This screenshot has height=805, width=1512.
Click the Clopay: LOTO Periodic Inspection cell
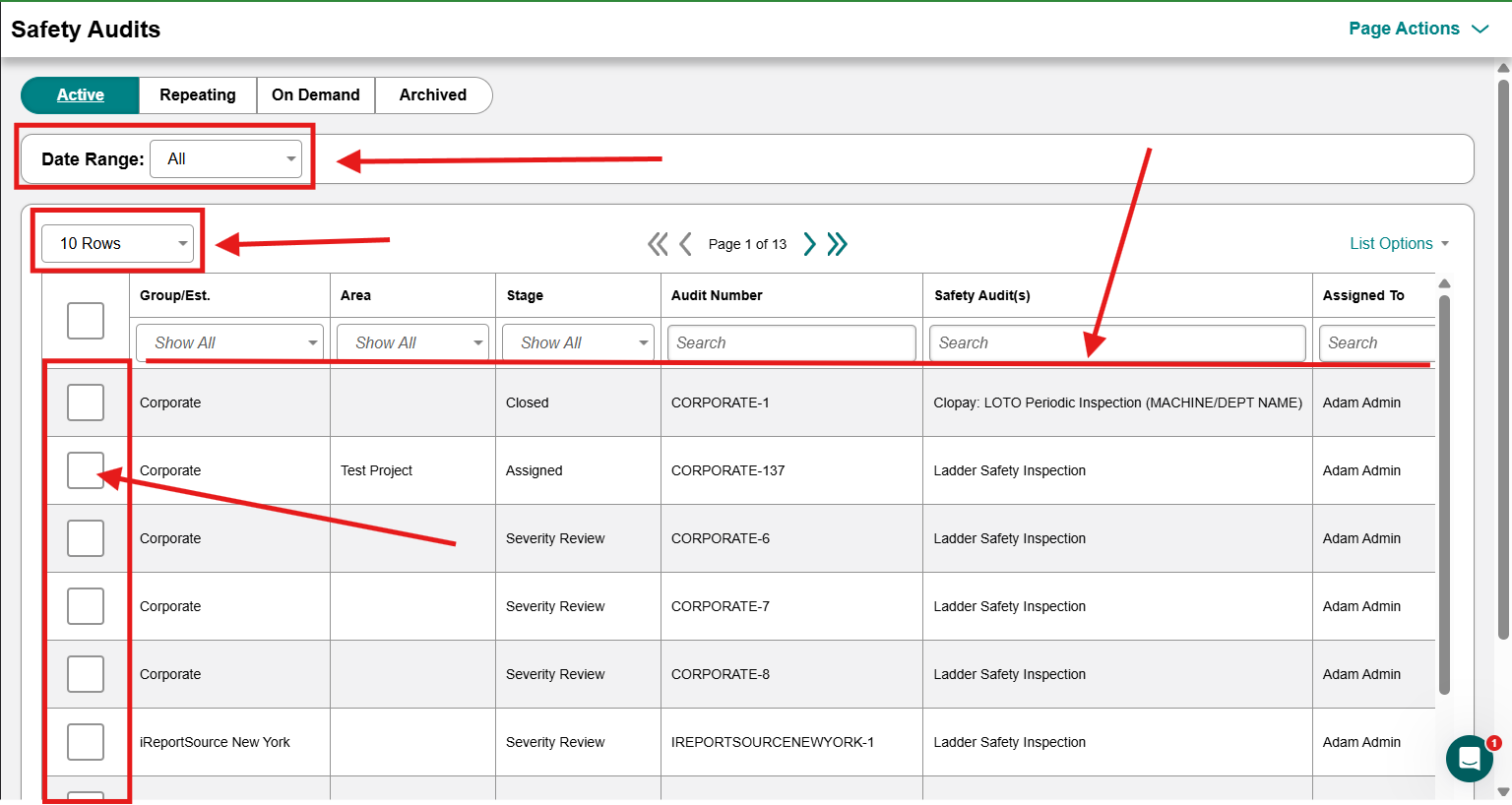(x=1117, y=402)
